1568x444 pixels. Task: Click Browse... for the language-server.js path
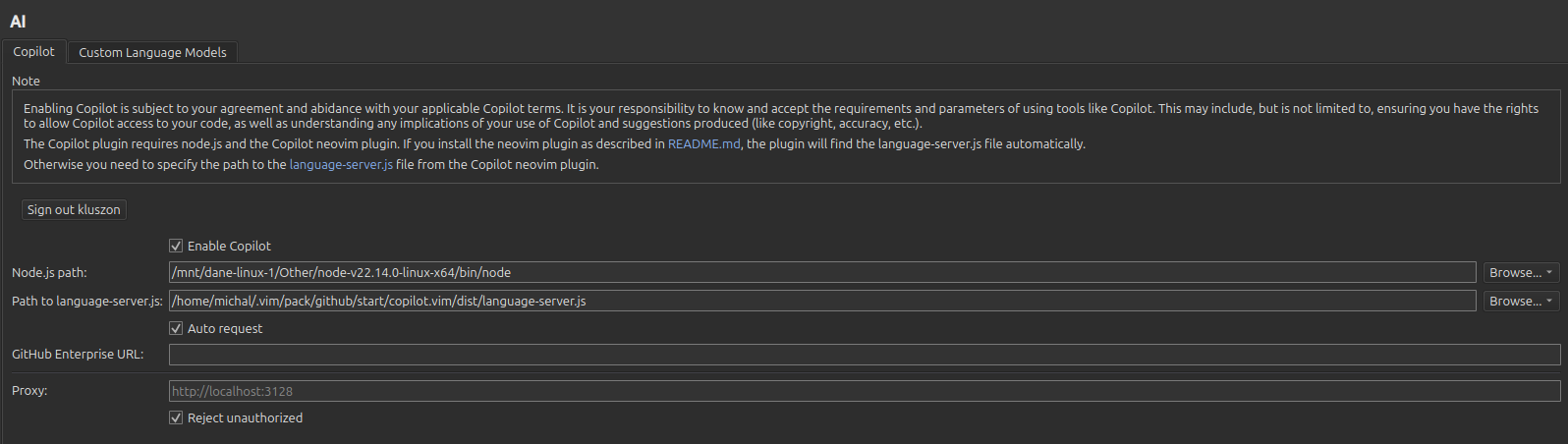click(1514, 301)
